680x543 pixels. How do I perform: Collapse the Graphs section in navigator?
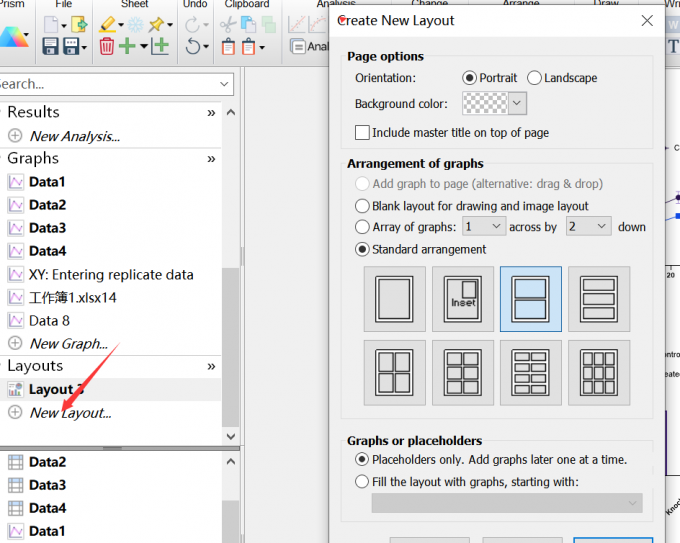tap(211, 159)
